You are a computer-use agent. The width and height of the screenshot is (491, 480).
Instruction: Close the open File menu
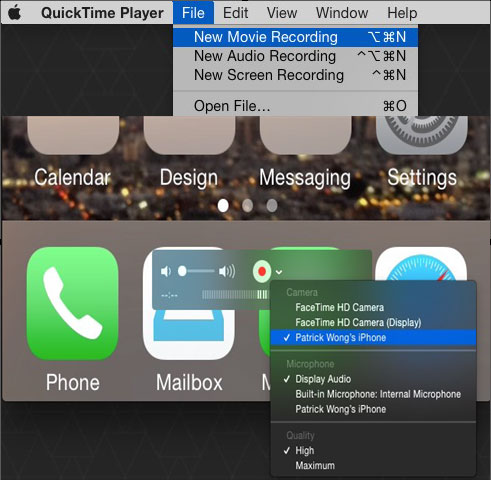click(x=193, y=13)
